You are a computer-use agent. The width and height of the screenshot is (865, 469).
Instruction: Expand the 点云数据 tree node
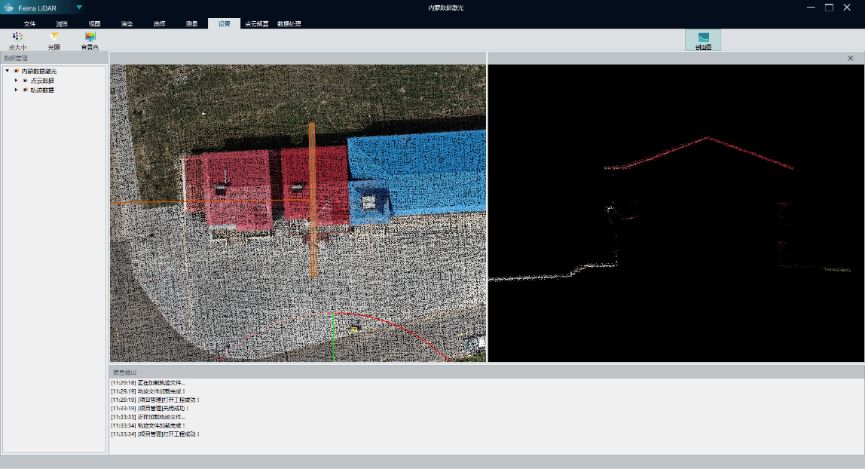click(x=16, y=81)
